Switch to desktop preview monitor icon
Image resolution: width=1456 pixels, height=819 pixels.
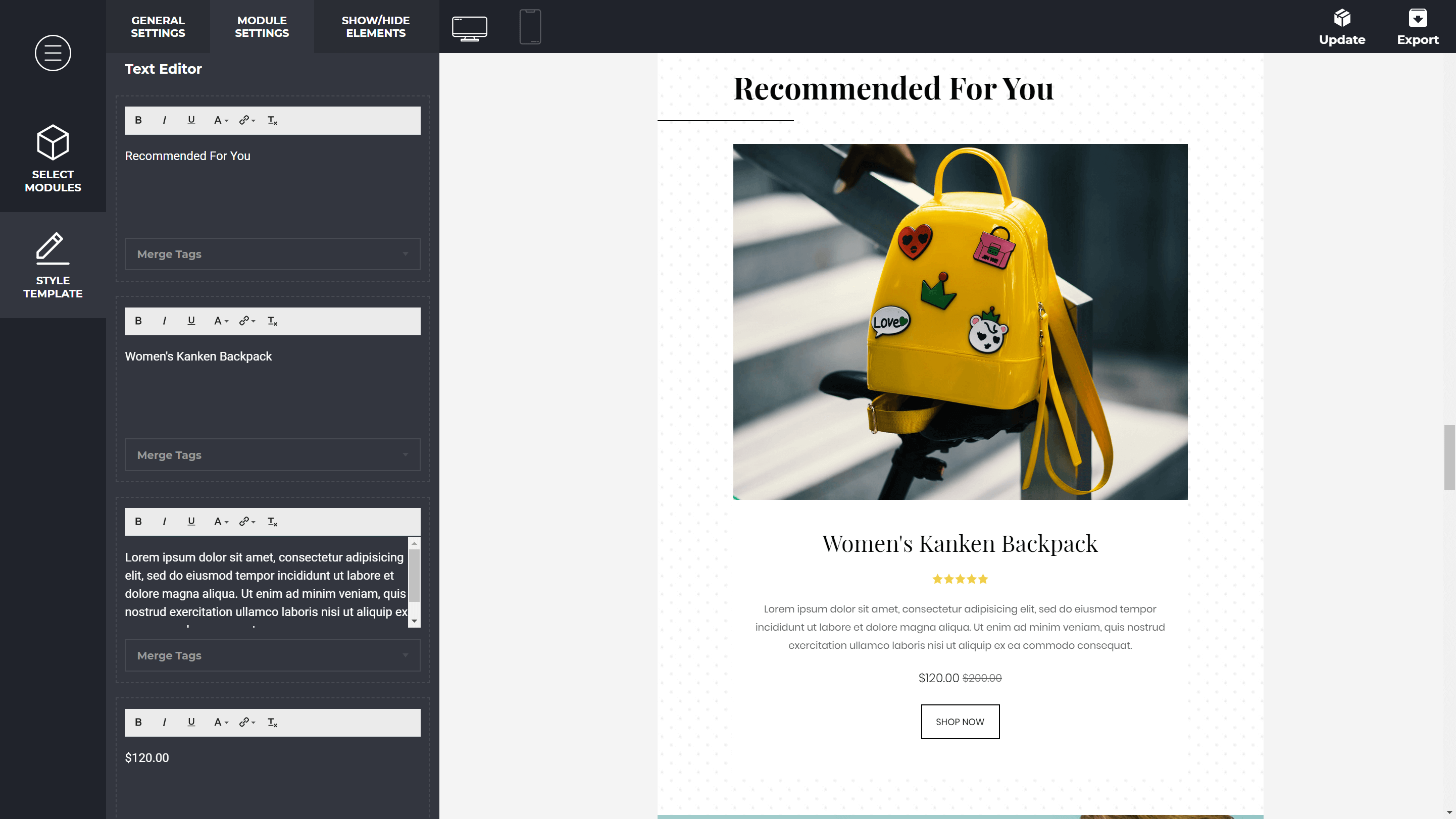(x=469, y=28)
